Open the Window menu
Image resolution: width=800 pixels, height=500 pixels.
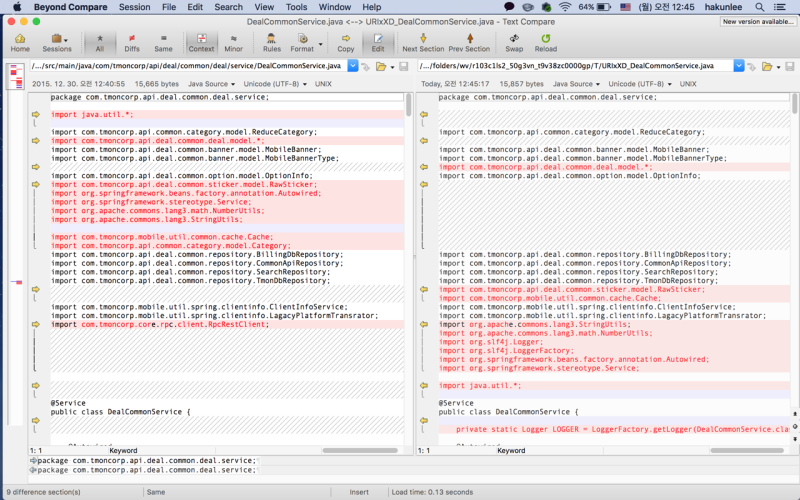pos(335,7)
